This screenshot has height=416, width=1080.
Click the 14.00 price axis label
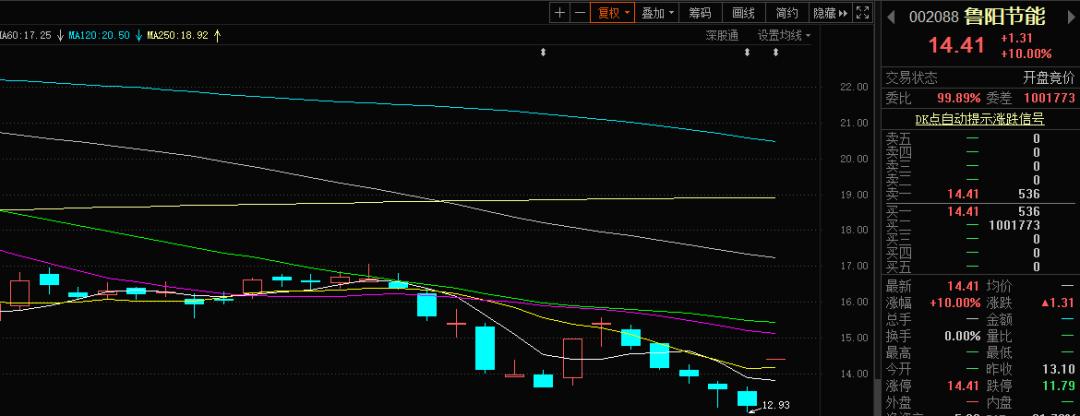[854, 374]
